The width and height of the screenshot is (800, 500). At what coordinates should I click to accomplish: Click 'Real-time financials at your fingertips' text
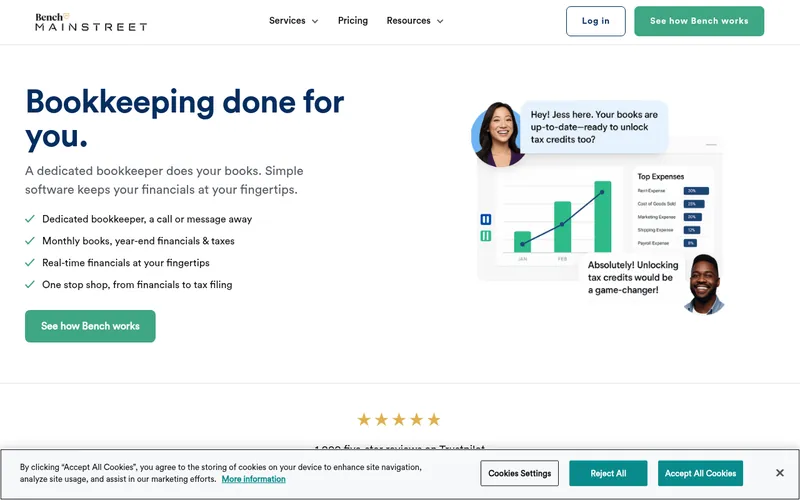pos(126,263)
